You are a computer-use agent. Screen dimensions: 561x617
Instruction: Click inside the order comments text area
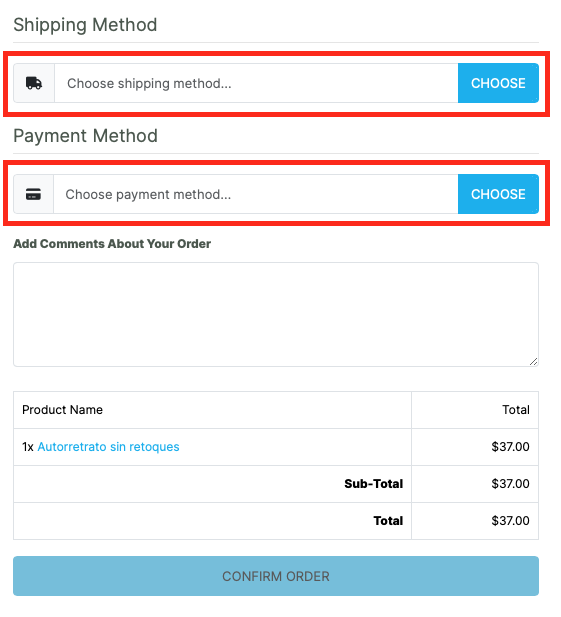[x=276, y=314]
